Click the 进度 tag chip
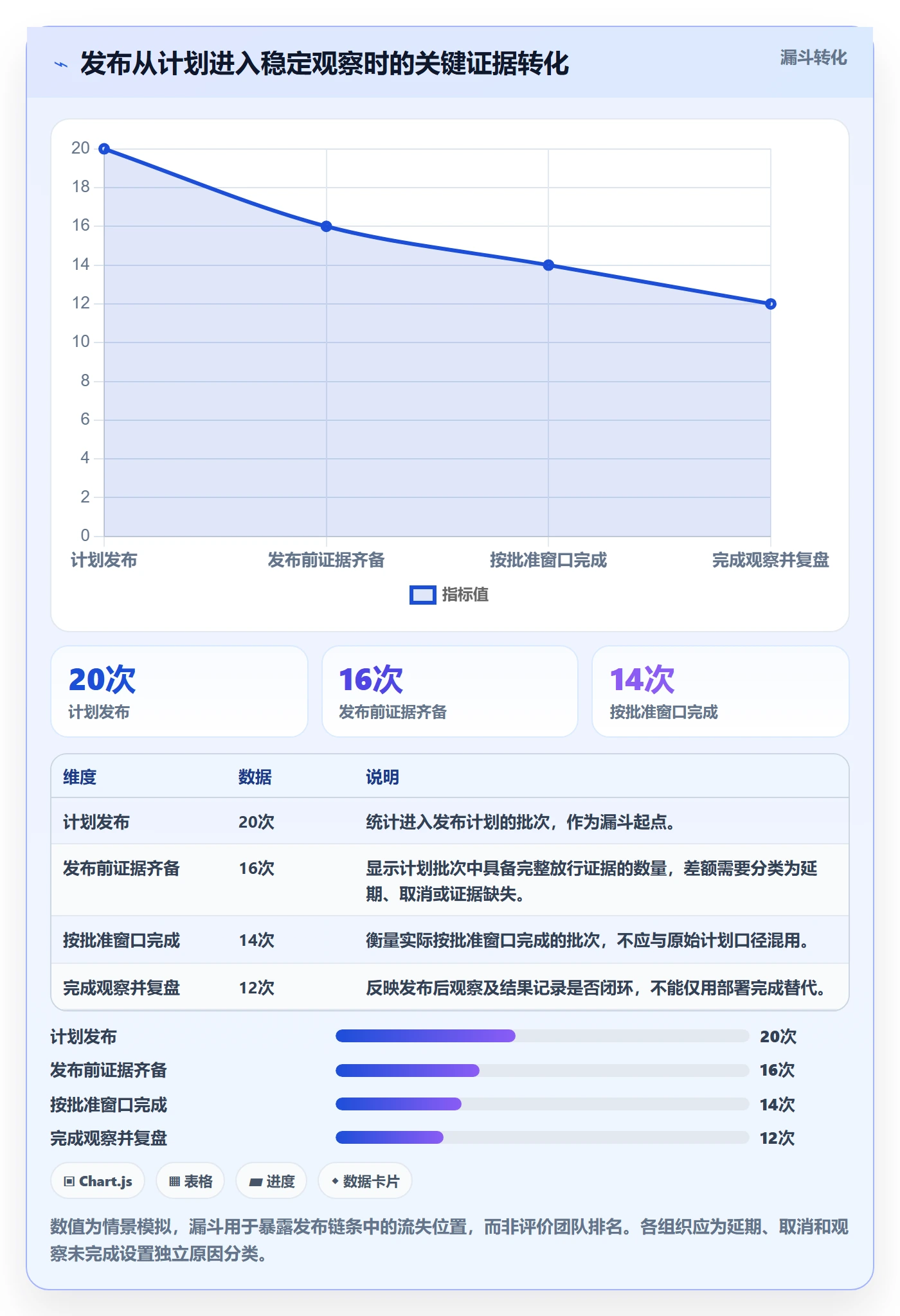Image resolution: width=900 pixels, height=1316 pixels. [271, 1181]
